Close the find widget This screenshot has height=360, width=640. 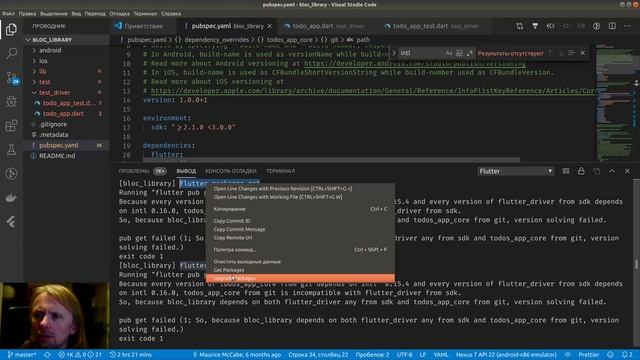coord(583,53)
